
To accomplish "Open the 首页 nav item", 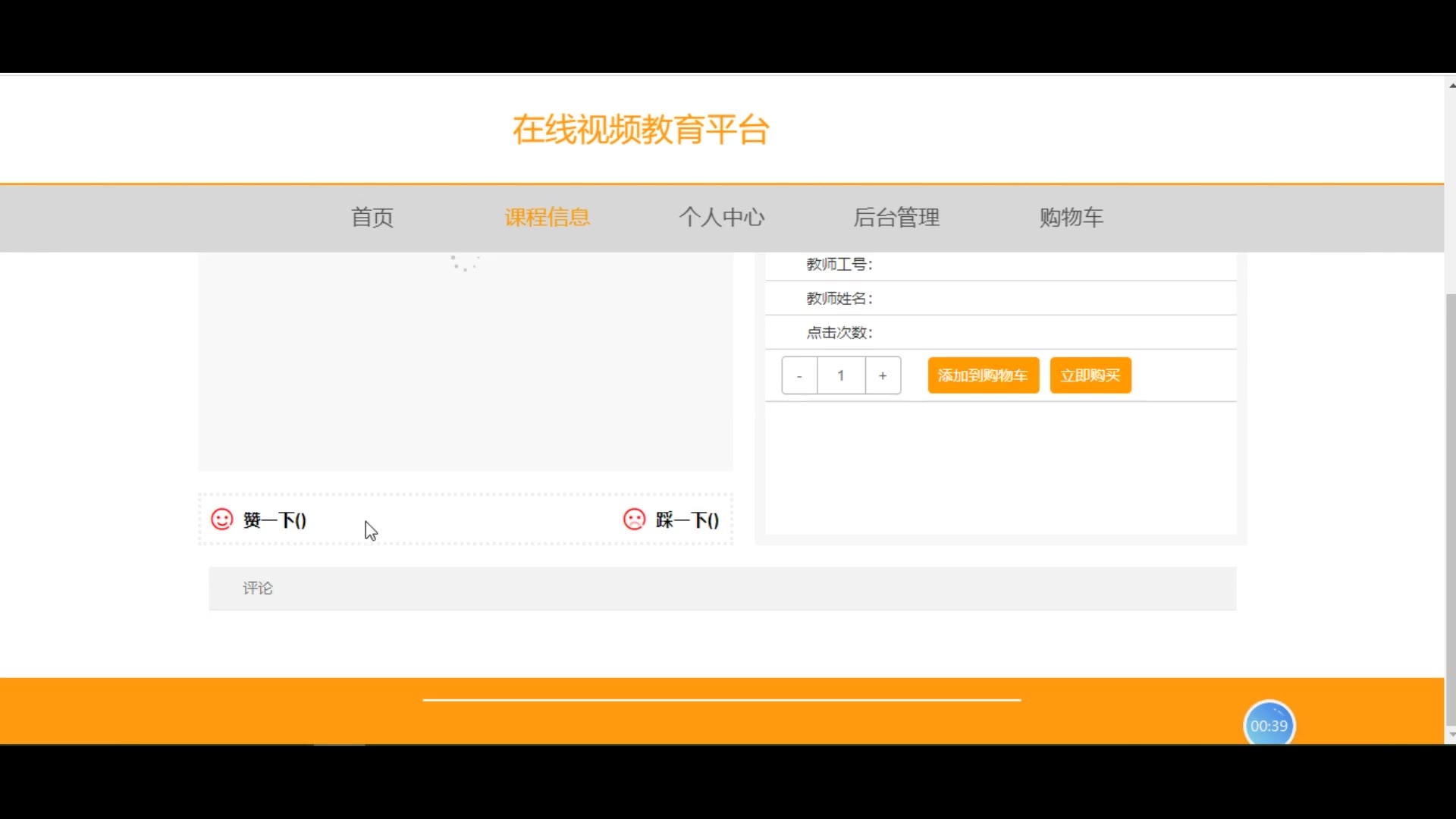I will [372, 218].
